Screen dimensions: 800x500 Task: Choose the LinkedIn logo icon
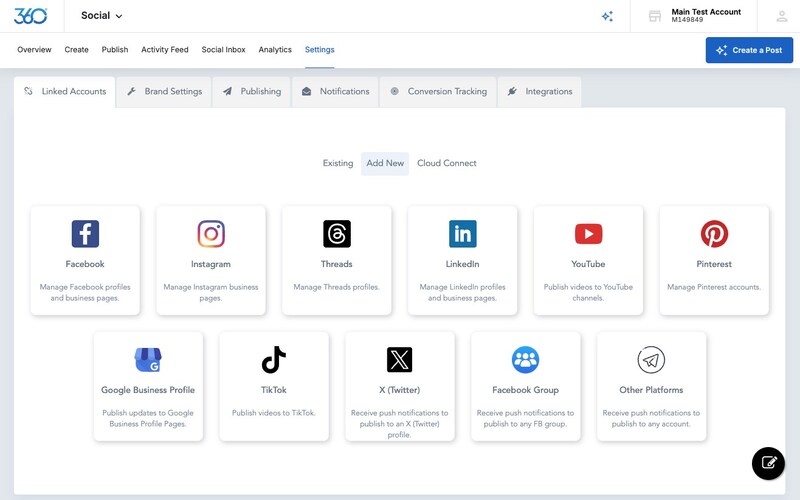(x=462, y=234)
